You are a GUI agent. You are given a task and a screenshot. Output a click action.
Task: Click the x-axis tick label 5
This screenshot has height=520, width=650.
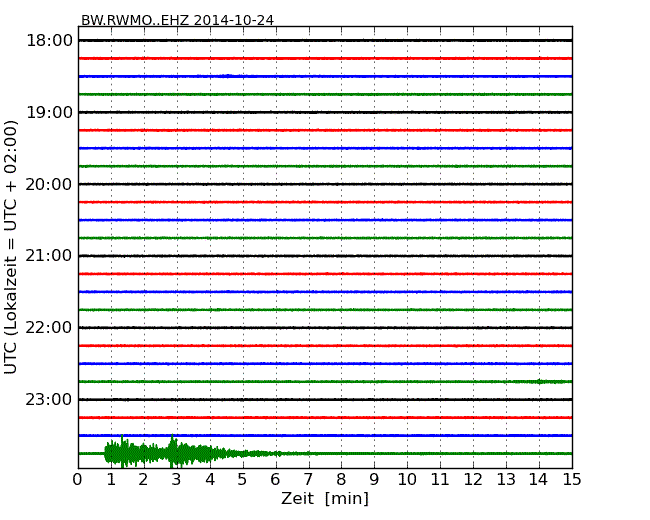click(243, 480)
